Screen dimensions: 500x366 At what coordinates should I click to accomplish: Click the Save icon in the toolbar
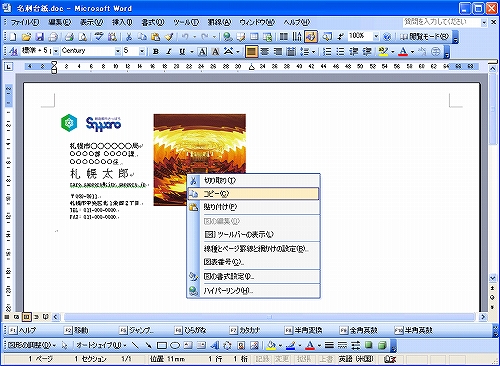40,37
